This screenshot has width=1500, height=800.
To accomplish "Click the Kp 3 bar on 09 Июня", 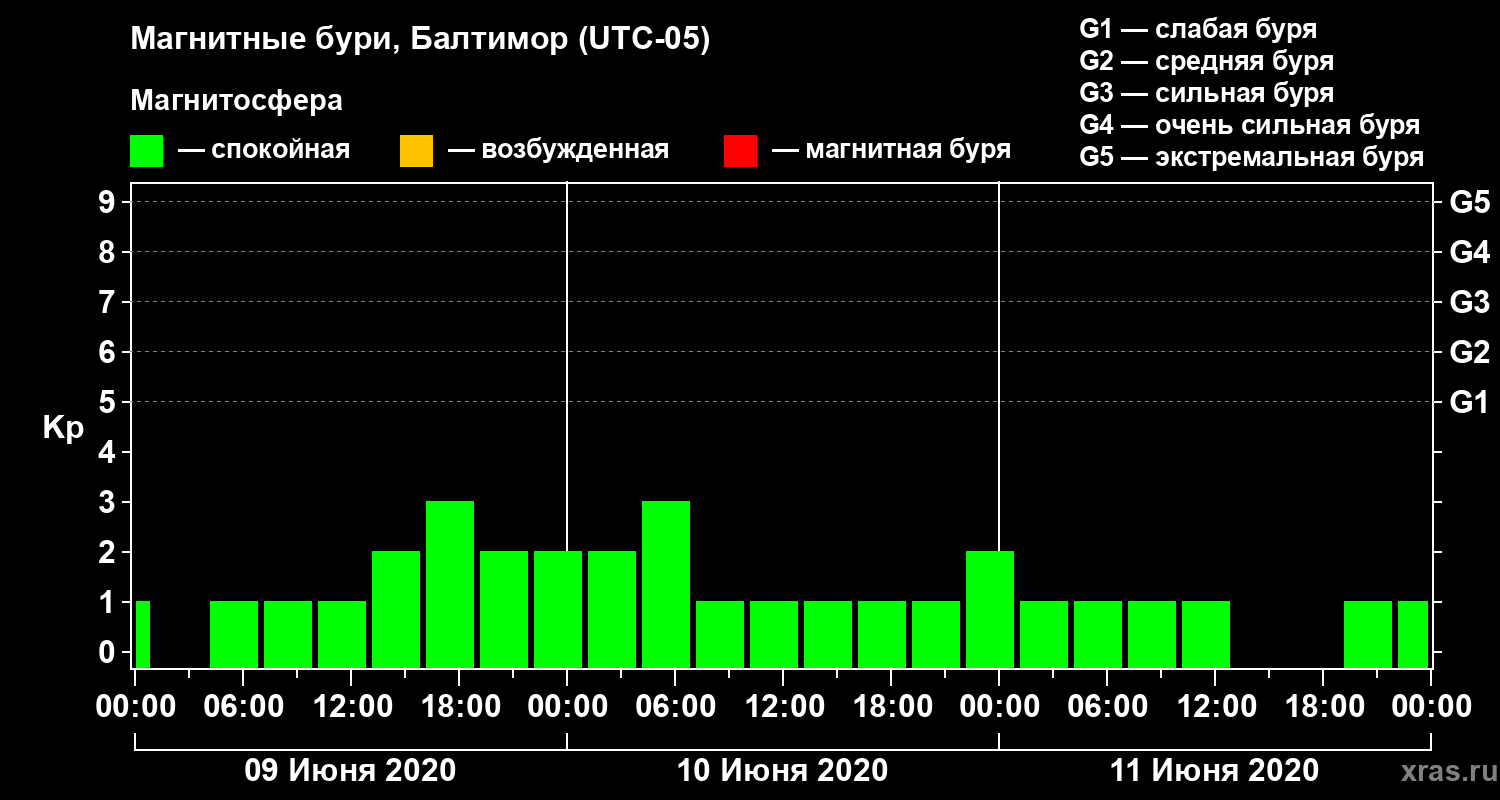I will pyautogui.click(x=450, y=584).
